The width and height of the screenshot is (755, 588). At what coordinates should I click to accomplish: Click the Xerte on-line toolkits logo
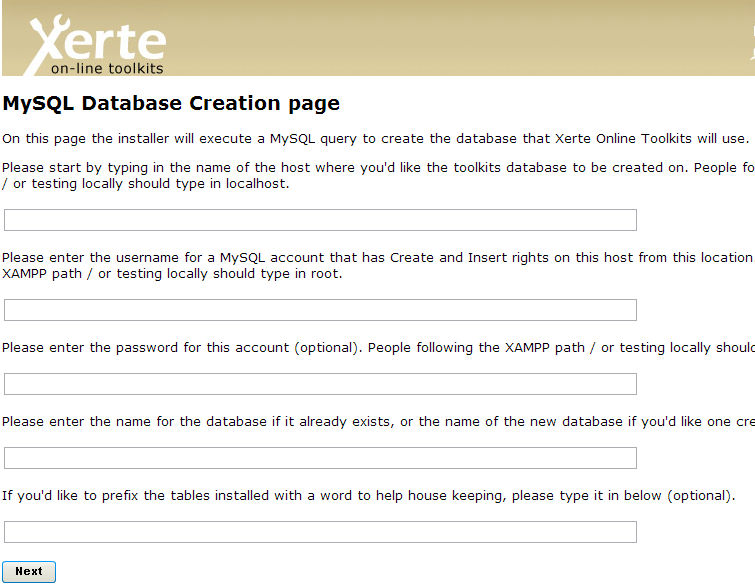[95, 45]
